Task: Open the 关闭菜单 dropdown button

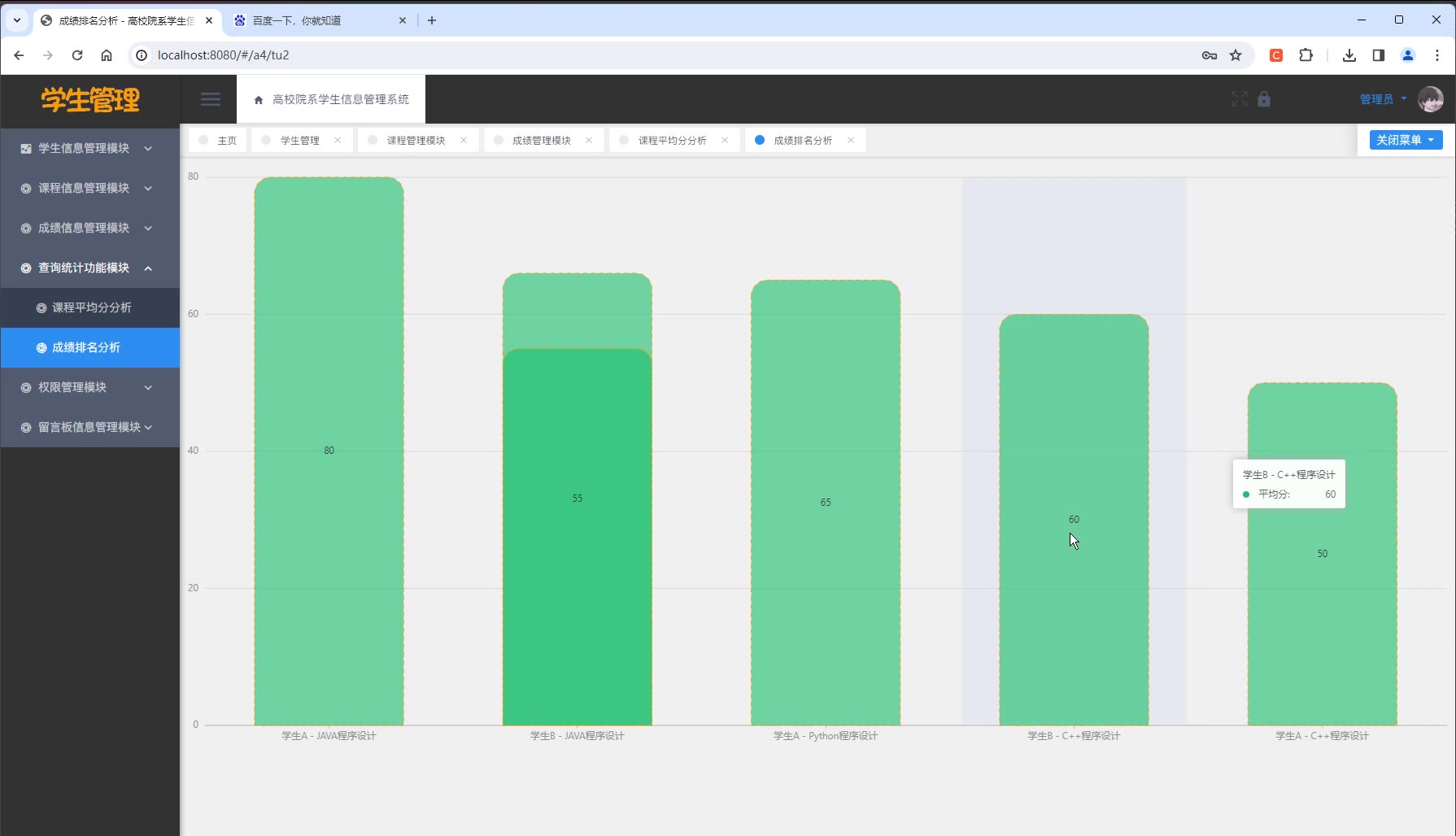Action: [x=1405, y=140]
